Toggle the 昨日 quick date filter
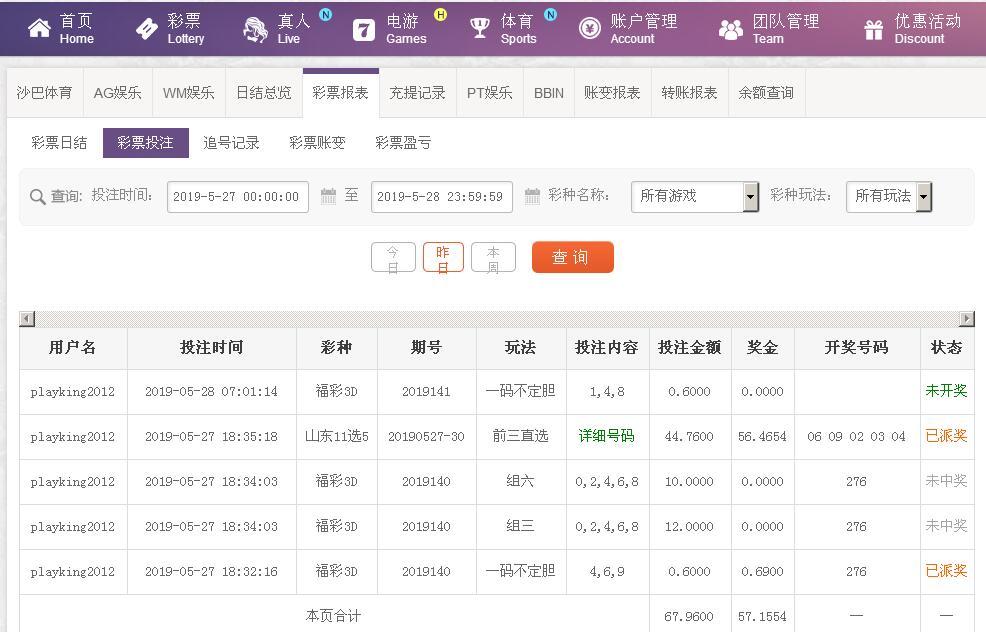Screen dimensions: 986x632 tap(443, 257)
